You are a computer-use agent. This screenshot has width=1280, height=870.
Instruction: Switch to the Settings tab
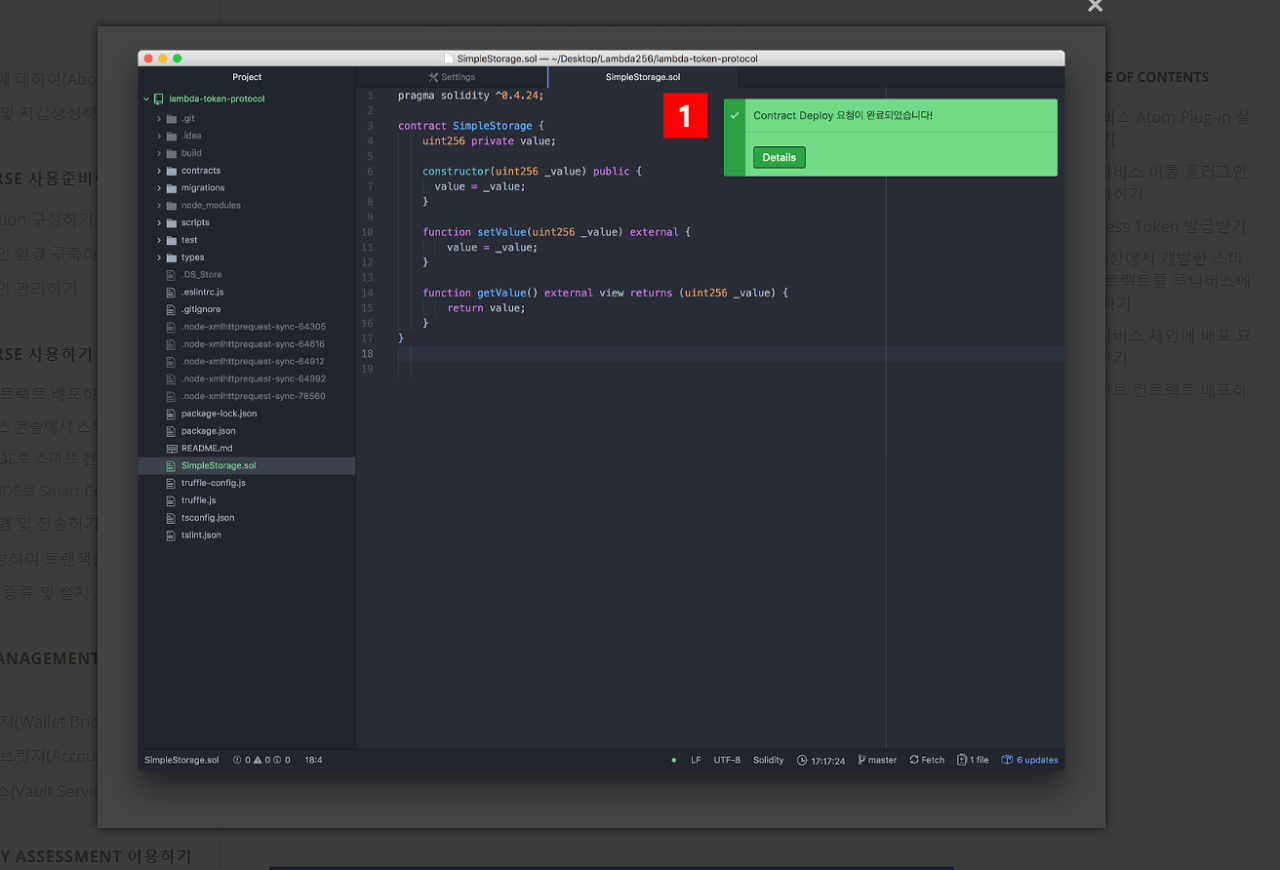[x=452, y=77]
